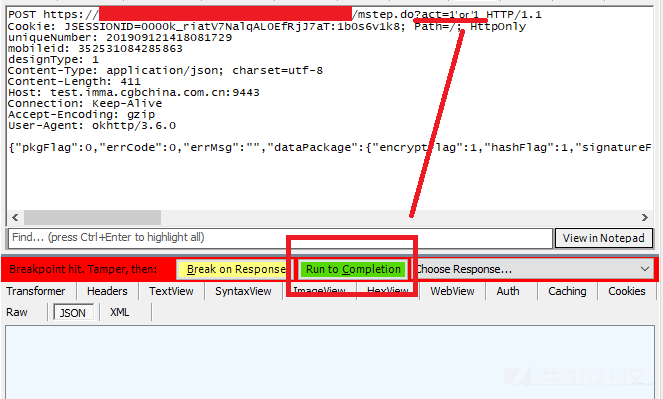Switch to the Headers tab
Viewport: 663px width, 399px height.
[x=107, y=291]
